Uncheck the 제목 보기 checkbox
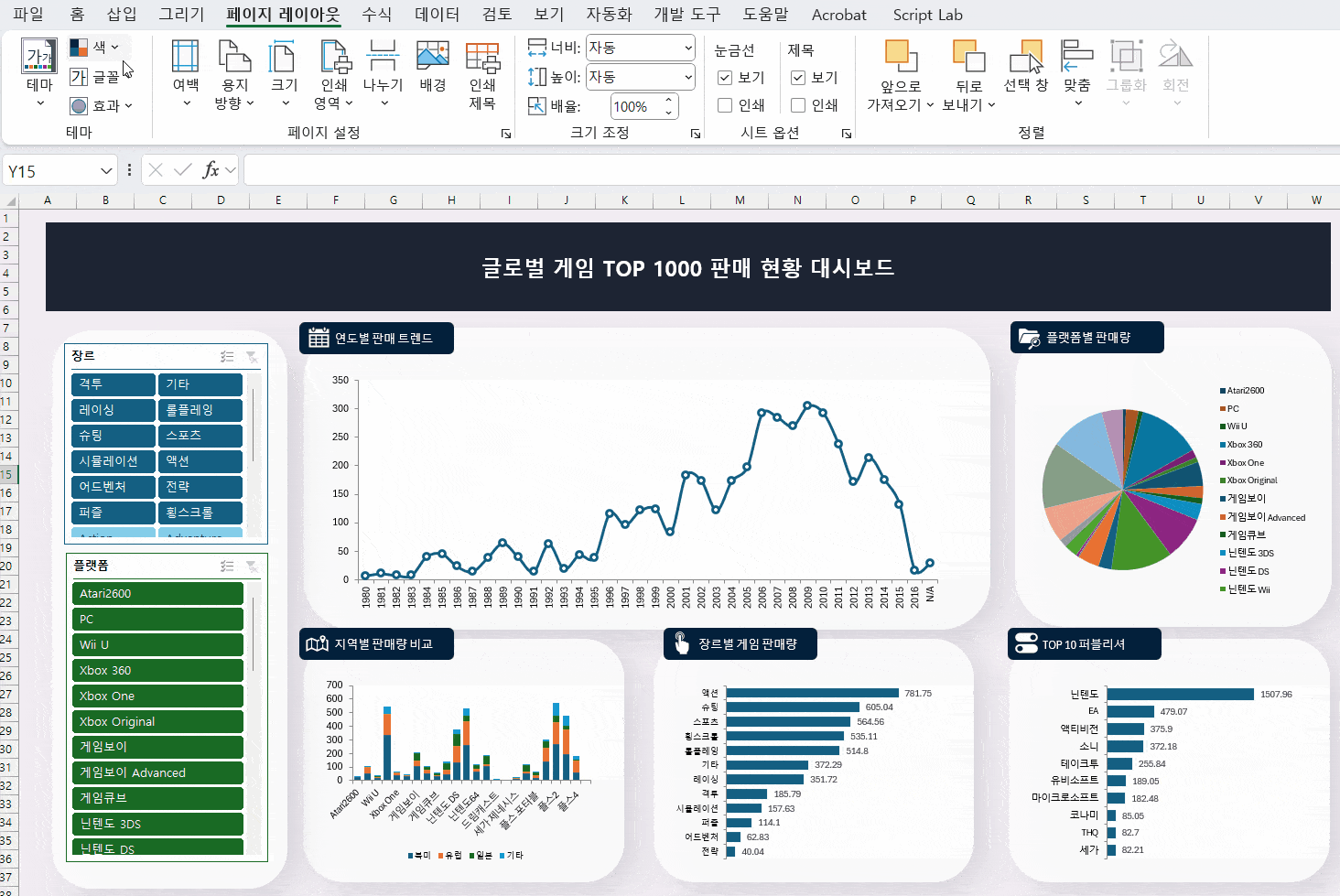 point(796,77)
